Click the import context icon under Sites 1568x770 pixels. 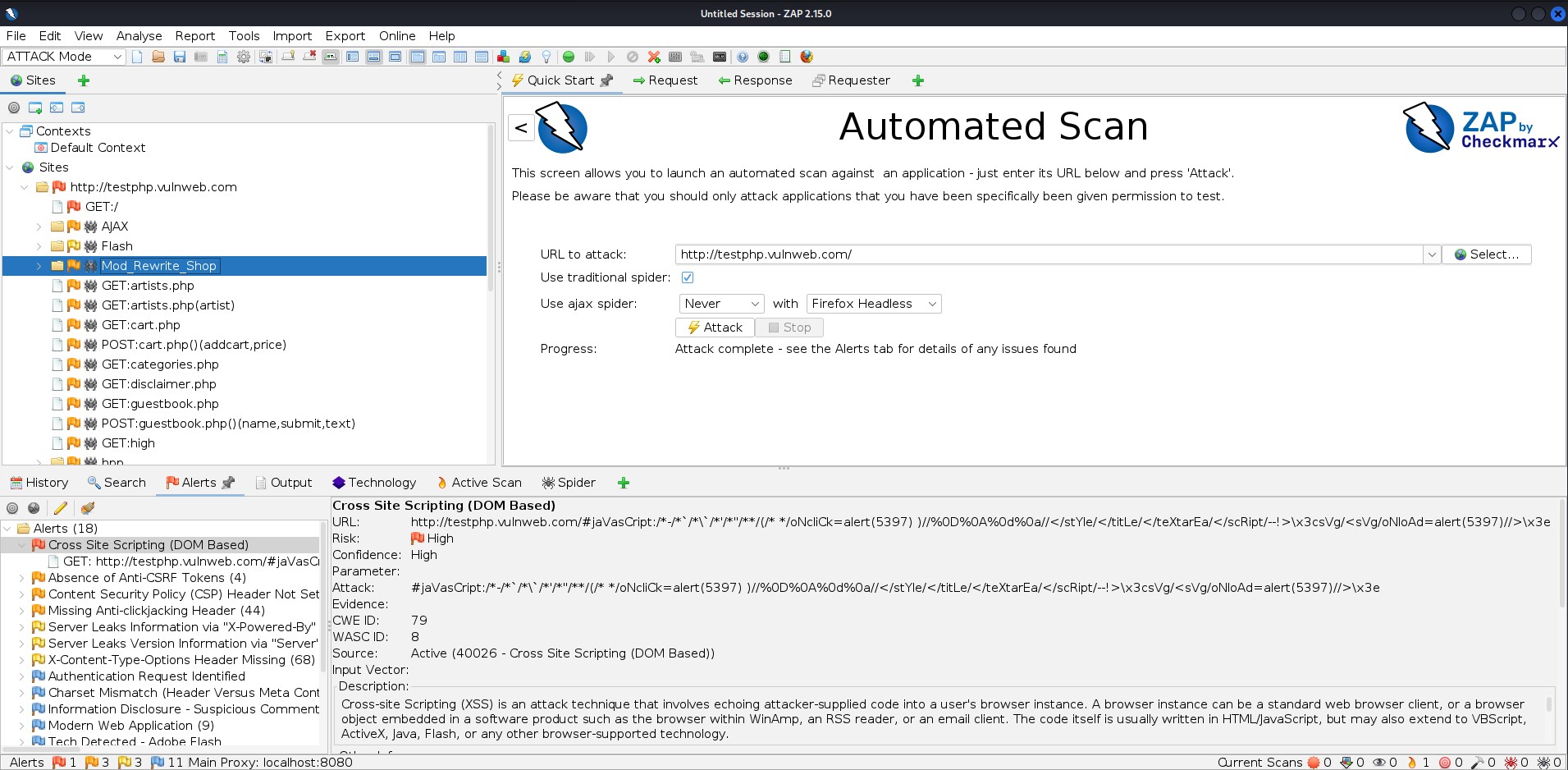coord(57,108)
